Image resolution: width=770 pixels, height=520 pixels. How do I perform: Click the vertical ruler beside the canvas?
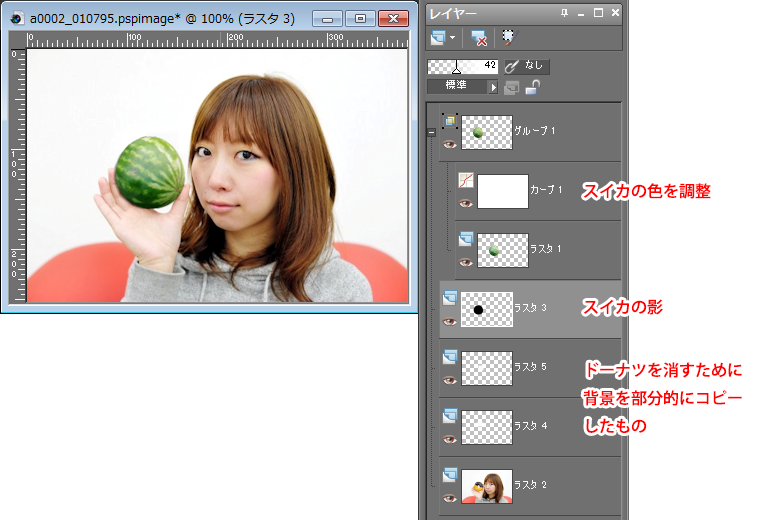(18, 175)
